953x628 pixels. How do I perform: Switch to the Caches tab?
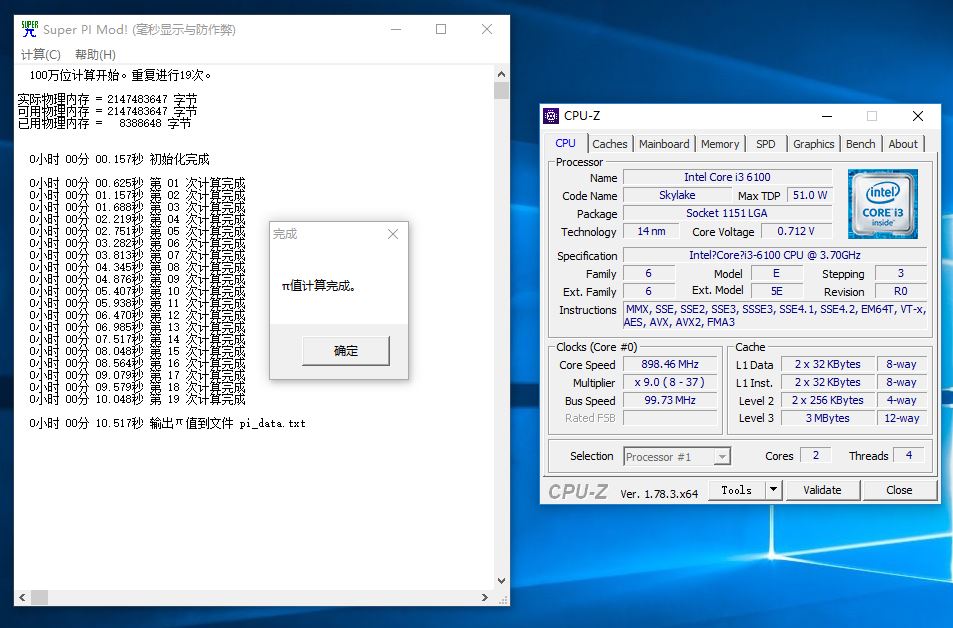pyautogui.click(x=609, y=144)
